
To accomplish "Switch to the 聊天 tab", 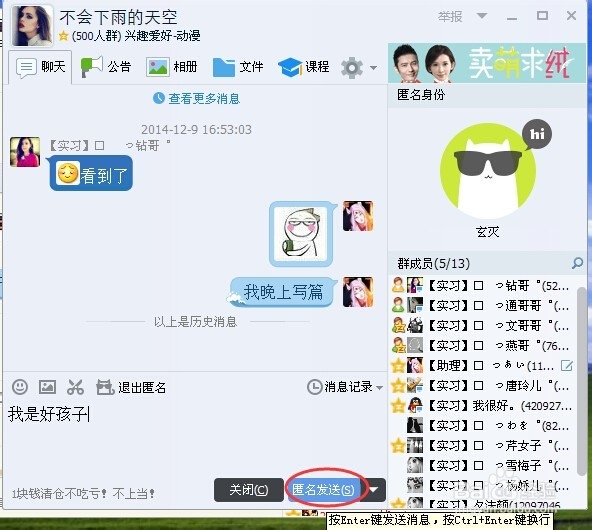I will [40, 67].
